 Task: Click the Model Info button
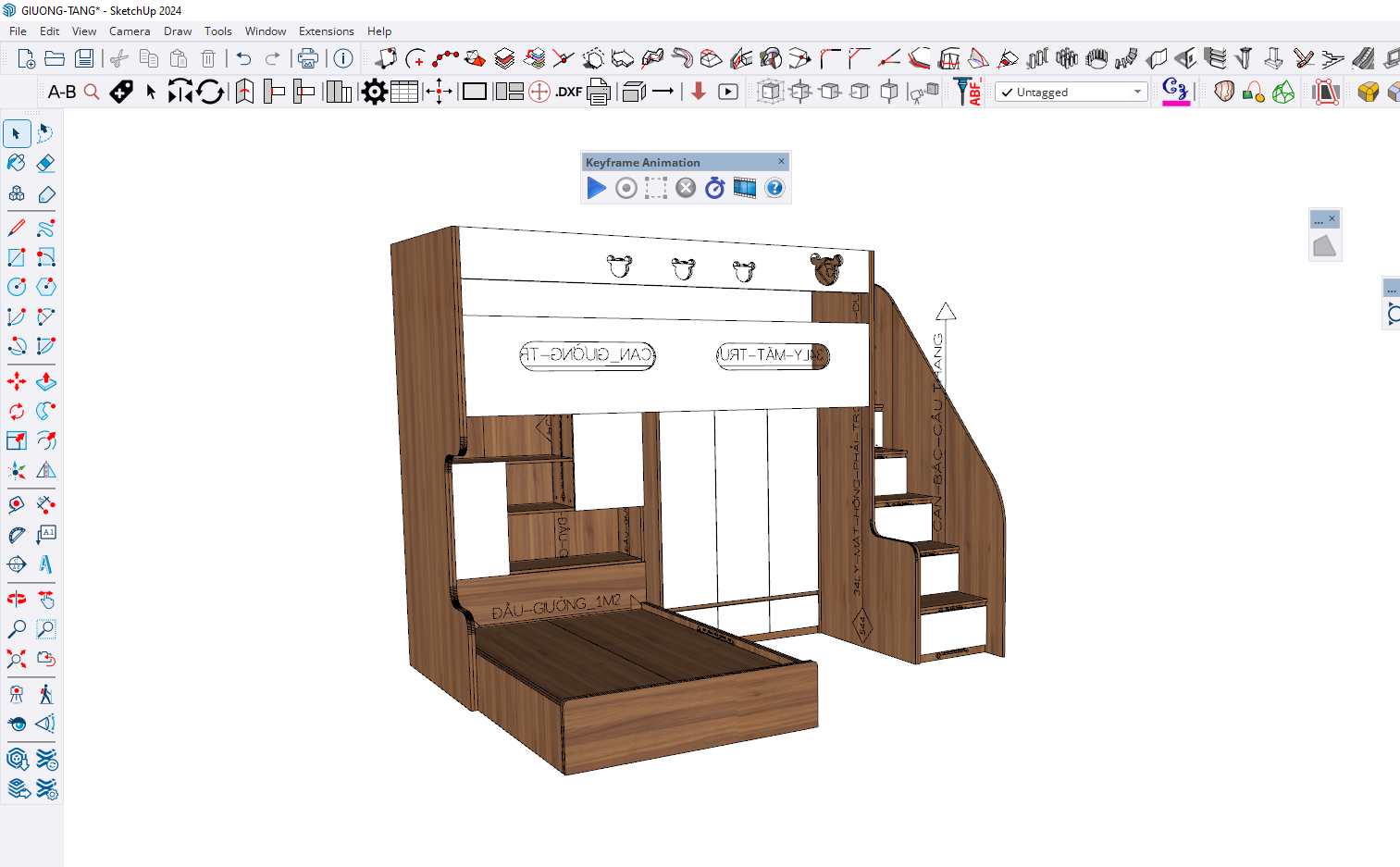tap(343, 58)
